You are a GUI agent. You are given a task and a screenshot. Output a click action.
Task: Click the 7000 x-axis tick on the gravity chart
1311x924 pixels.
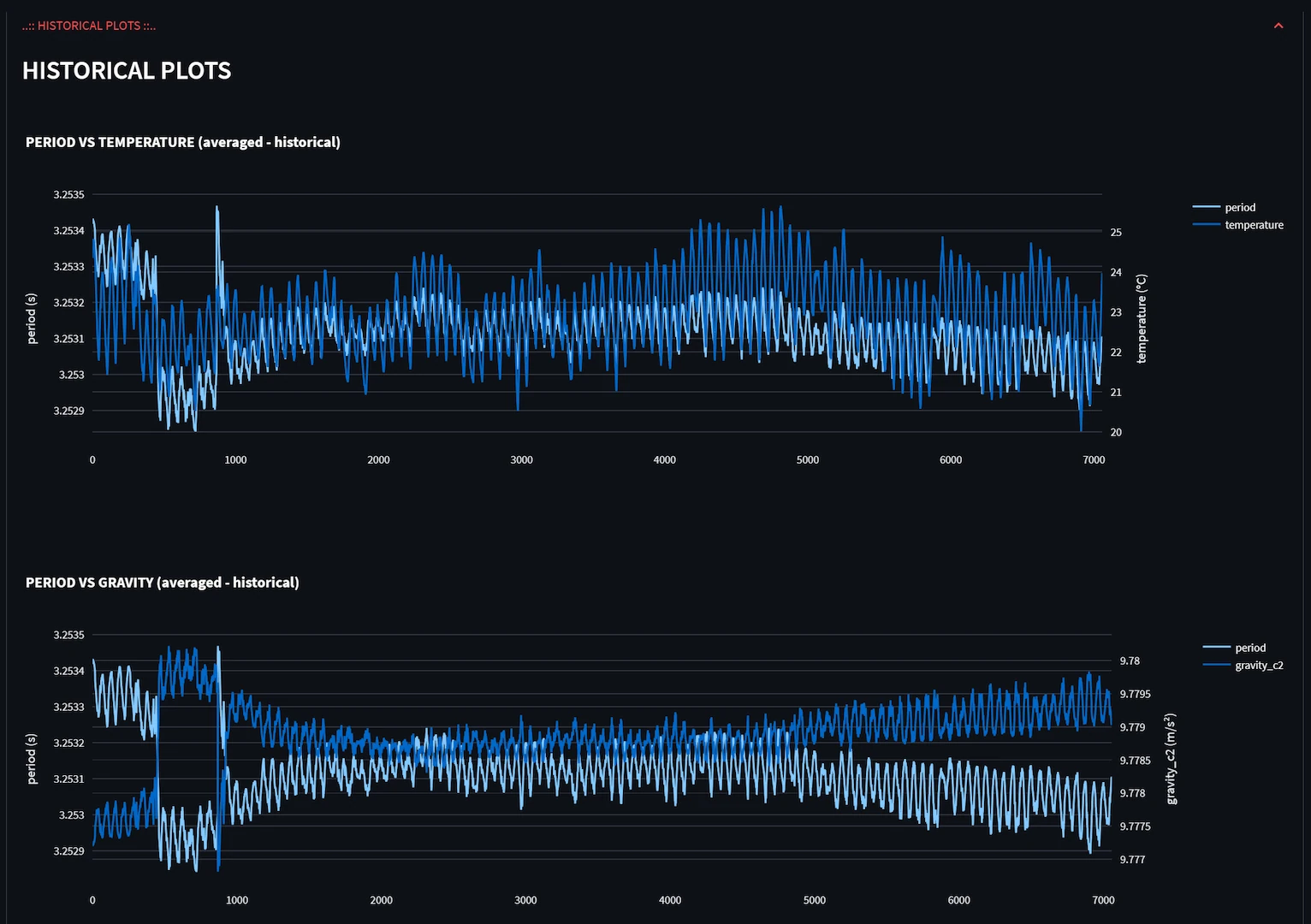[x=1103, y=900]
